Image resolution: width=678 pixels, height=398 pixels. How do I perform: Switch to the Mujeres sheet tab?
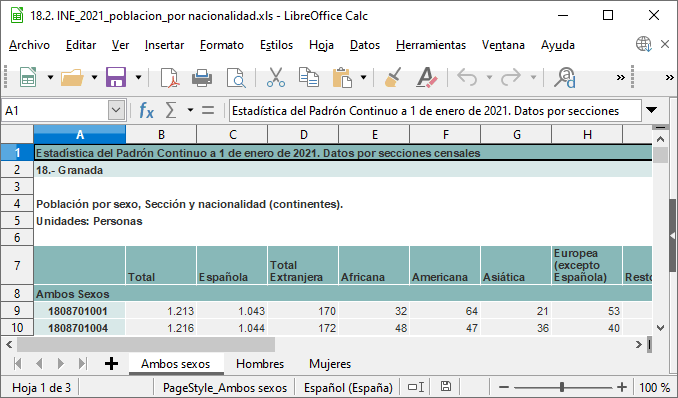coord(330,364)
